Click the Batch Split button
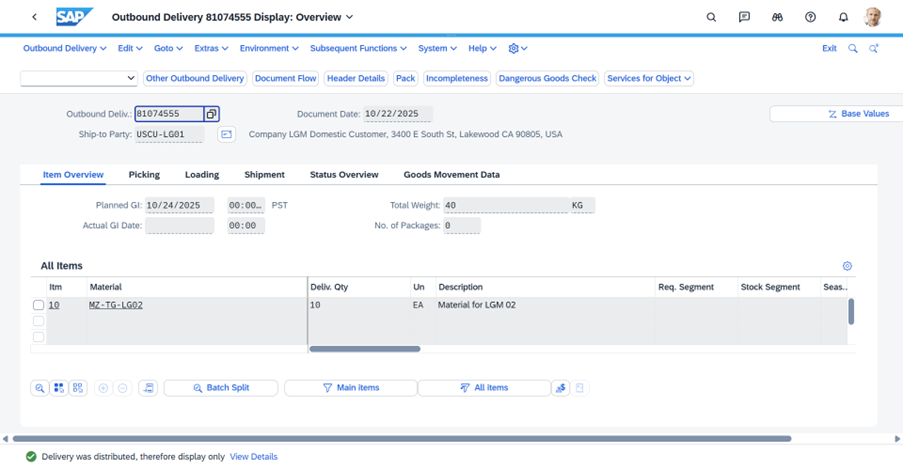903x469 pixels. tap(221, 388)
